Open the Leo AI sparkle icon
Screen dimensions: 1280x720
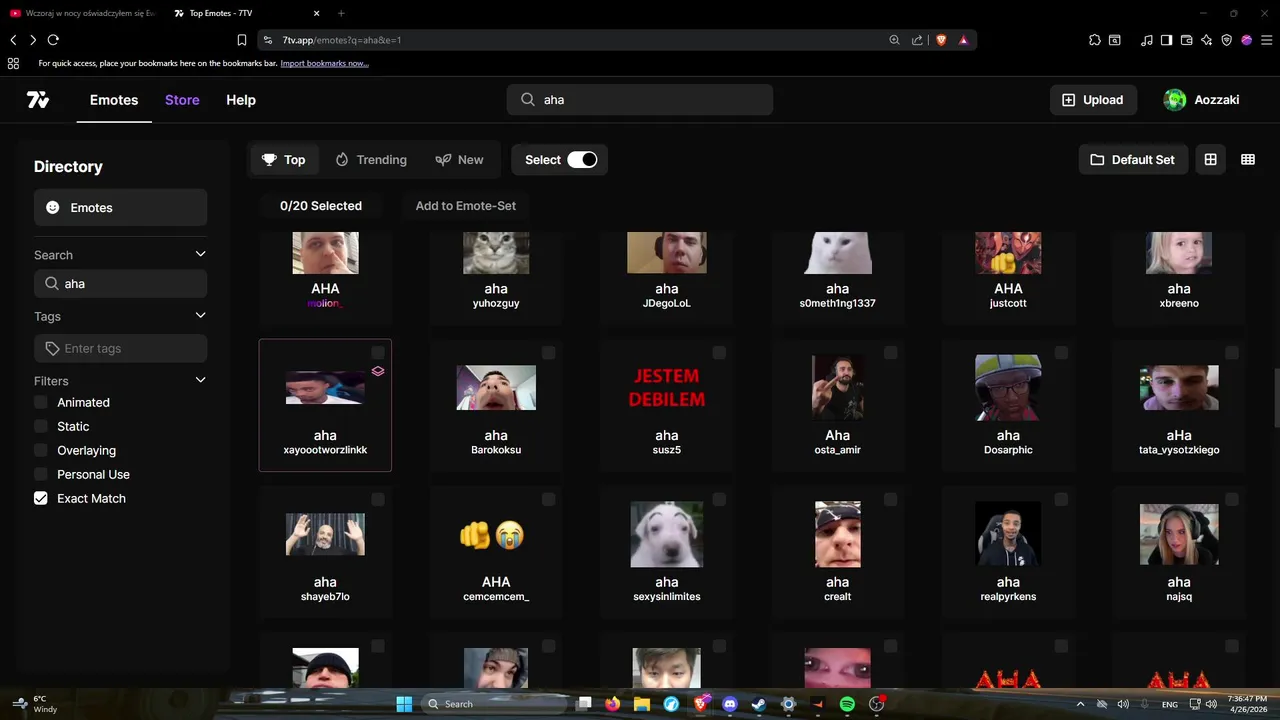click(x=1207, y=40)
